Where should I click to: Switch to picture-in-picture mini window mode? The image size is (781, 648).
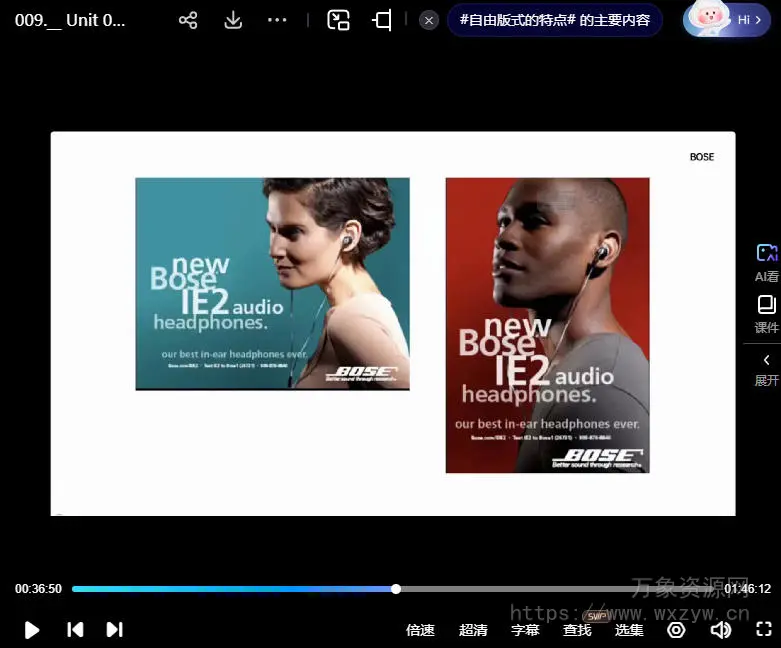pyautogui.click(x=339, y=20)
